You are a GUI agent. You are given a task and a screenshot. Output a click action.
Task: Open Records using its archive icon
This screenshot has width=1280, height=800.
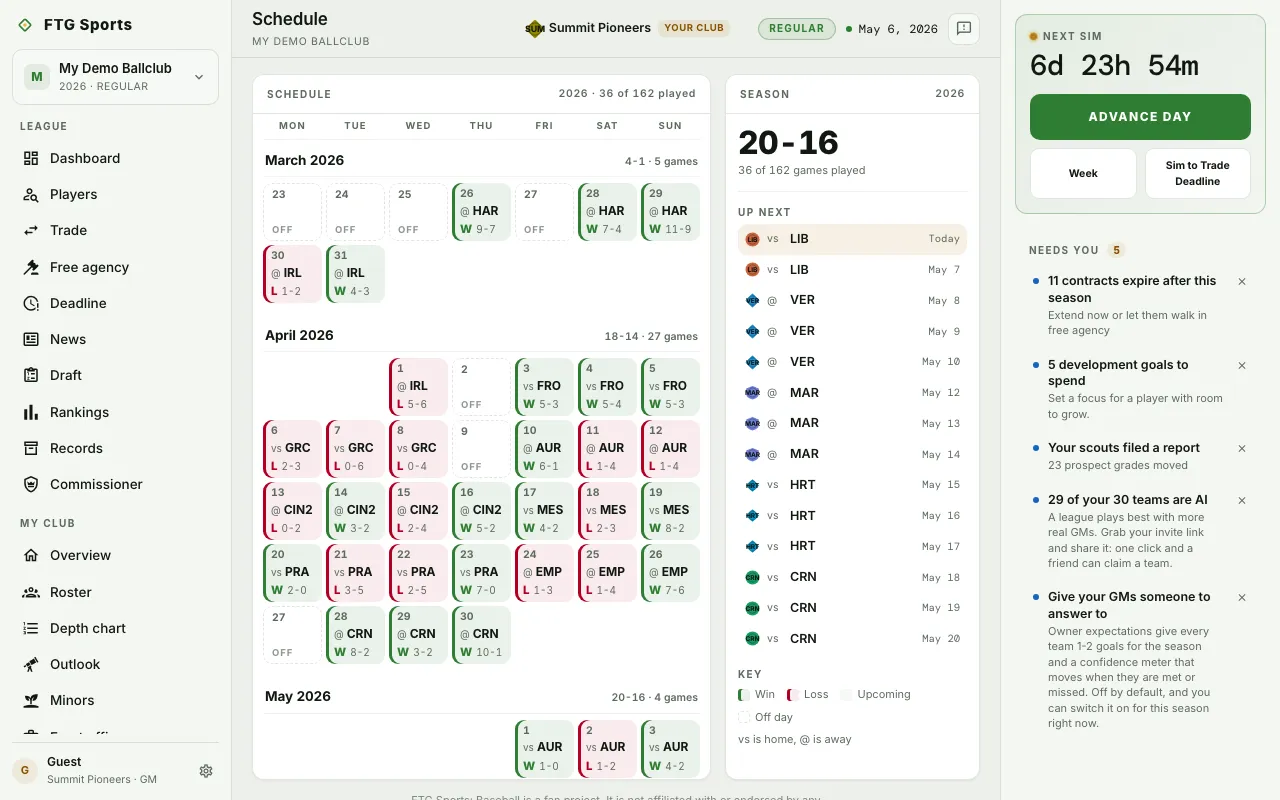click(x=31, y=448)
